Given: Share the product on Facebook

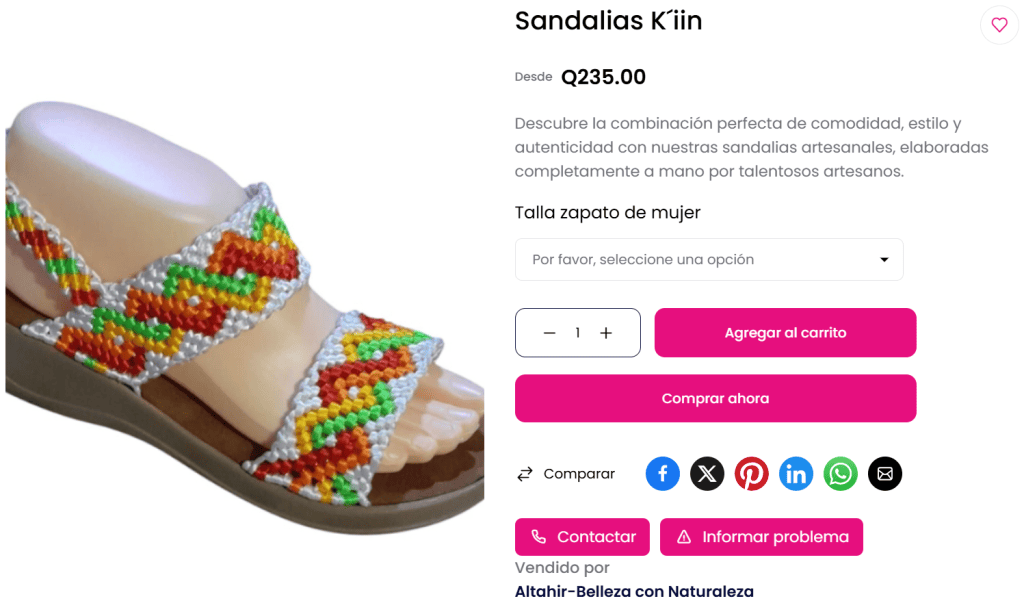Looking at the screenshot, I should coord(662,473).
